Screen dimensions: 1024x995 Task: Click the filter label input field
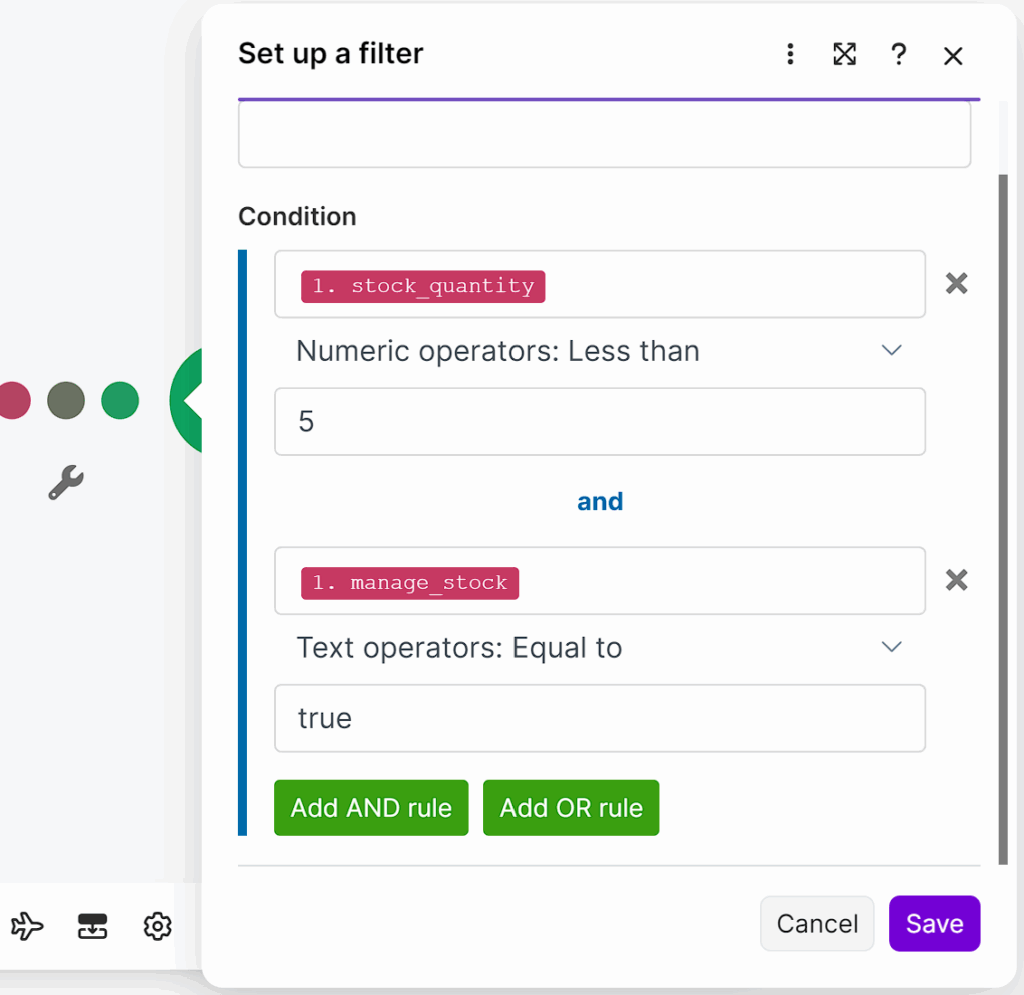[x=604, y=135]
